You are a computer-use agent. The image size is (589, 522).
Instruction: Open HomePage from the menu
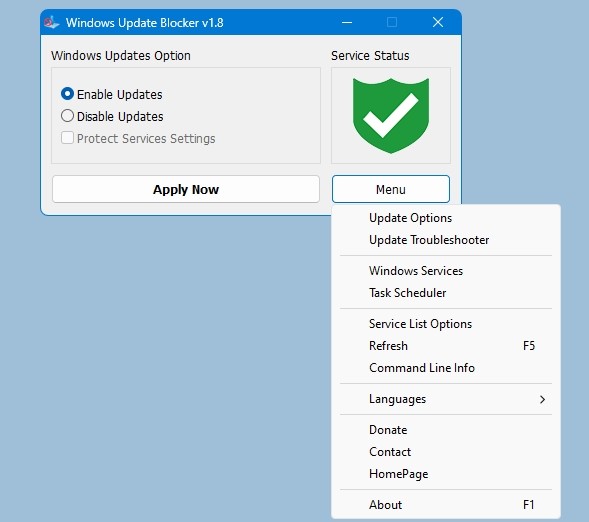(x=446, y=474)
